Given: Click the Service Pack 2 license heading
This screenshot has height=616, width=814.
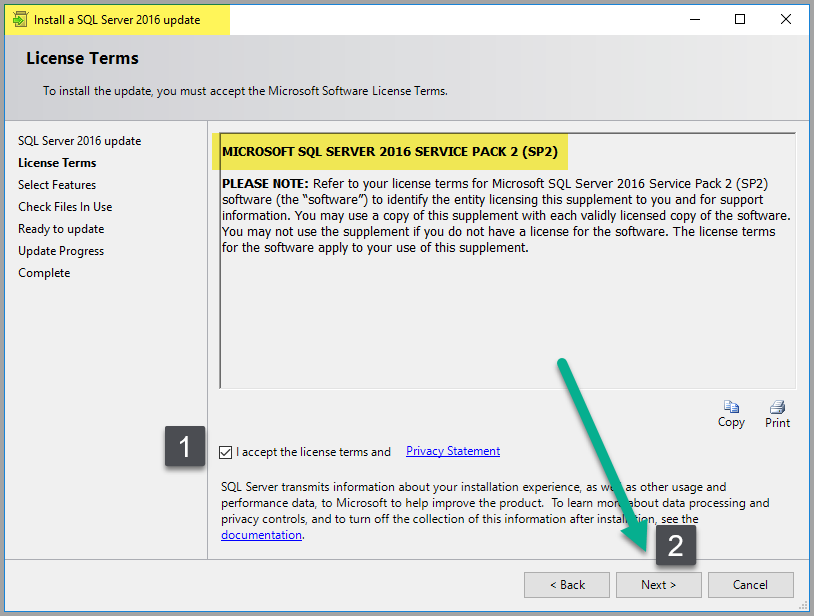Looking at the screenshot, I should [x=390, y=152].
